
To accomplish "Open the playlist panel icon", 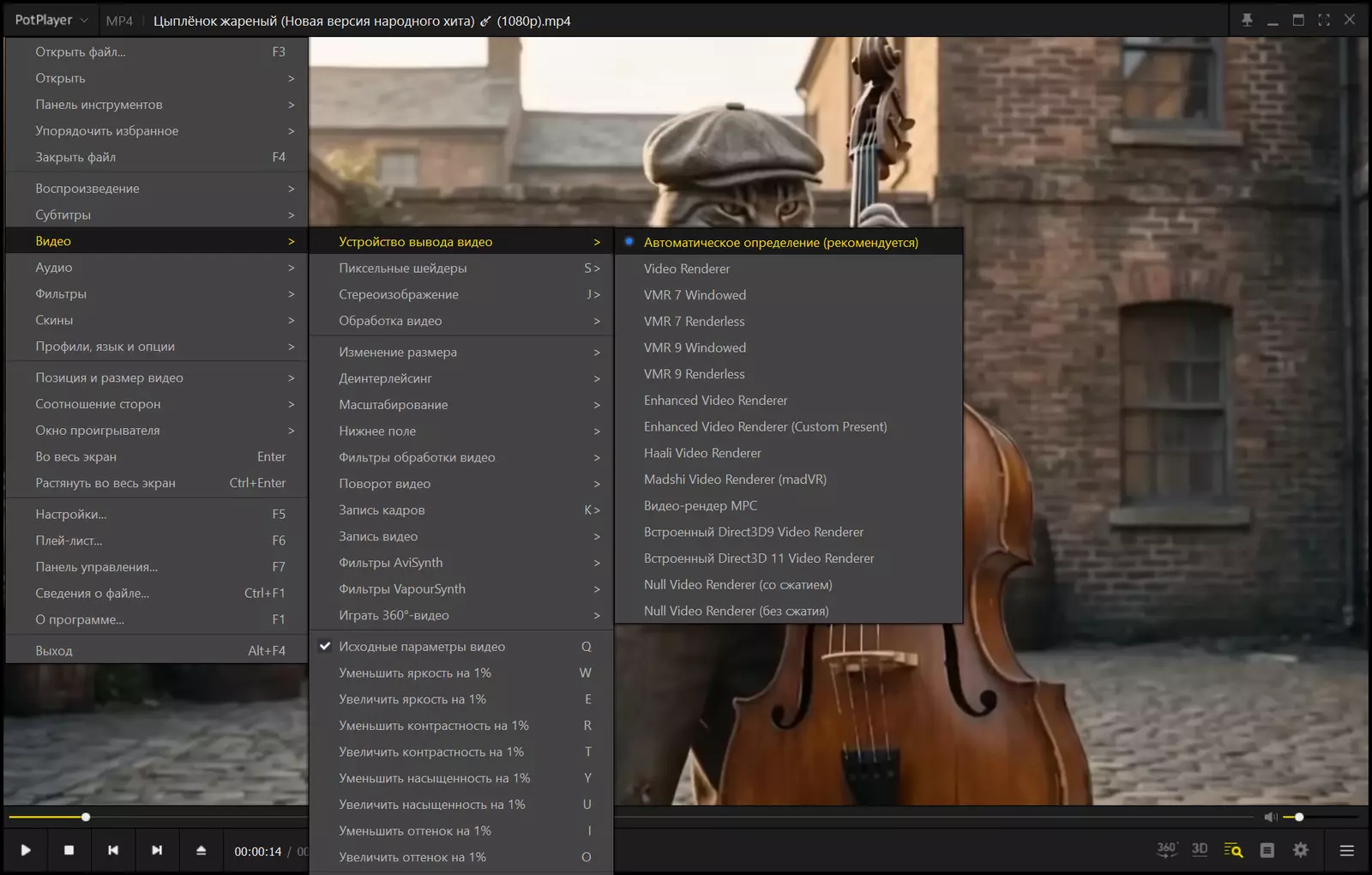I will pyautogui.click(x=1267, y=850).
